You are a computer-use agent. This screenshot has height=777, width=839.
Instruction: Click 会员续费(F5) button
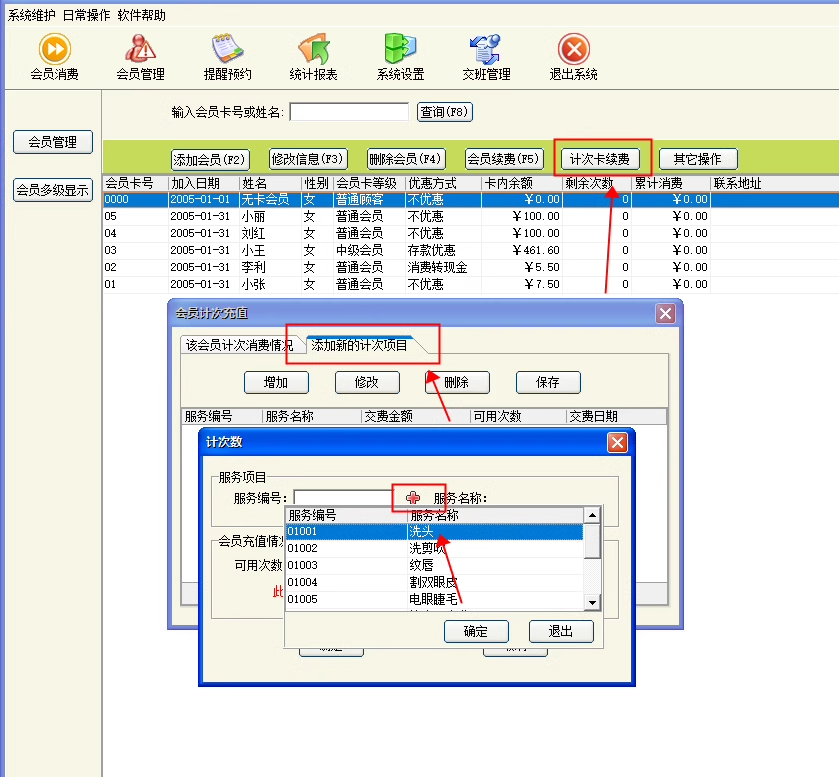coord(503,159)
